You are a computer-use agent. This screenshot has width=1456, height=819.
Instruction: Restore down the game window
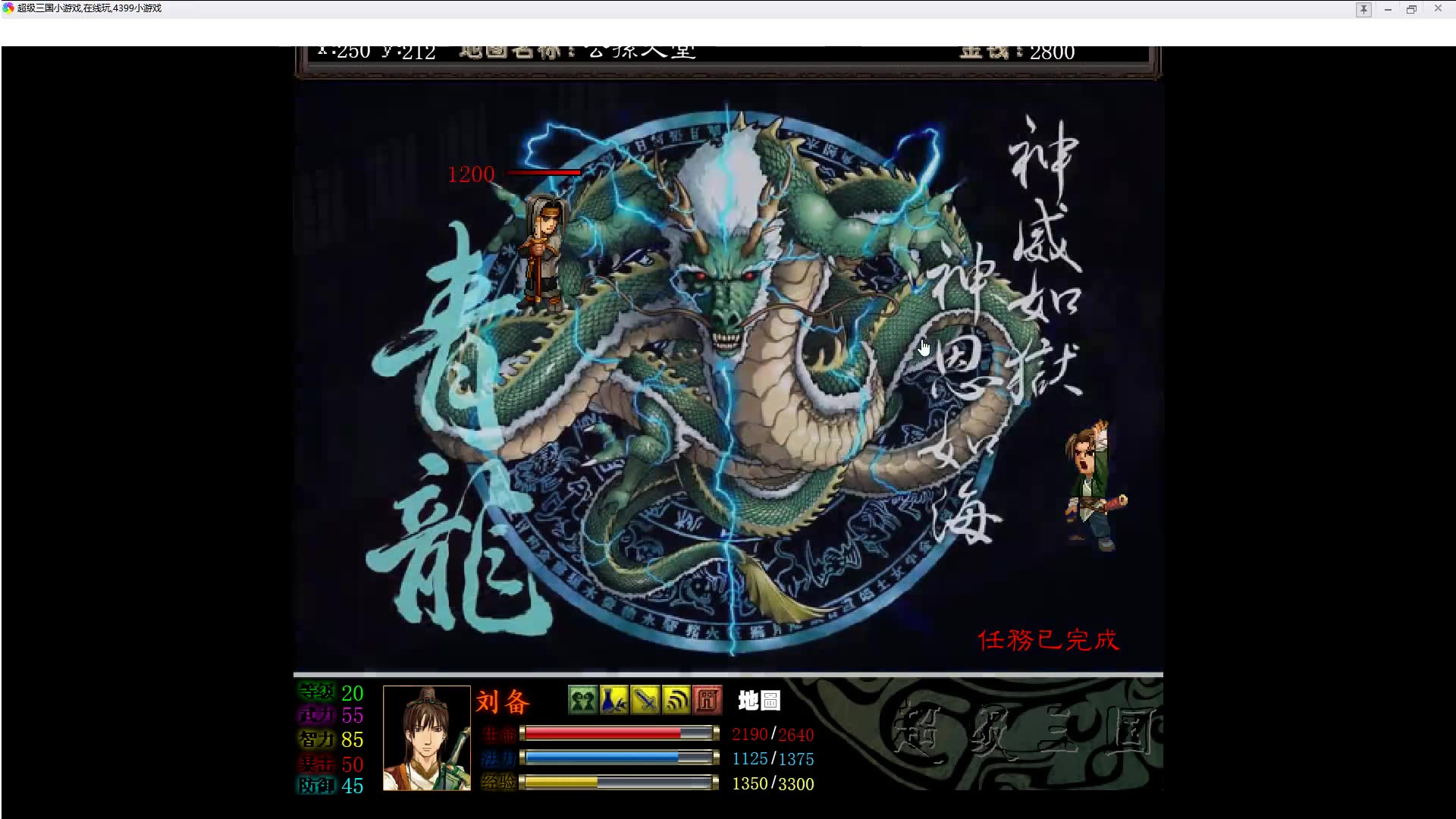[1411, 9]
